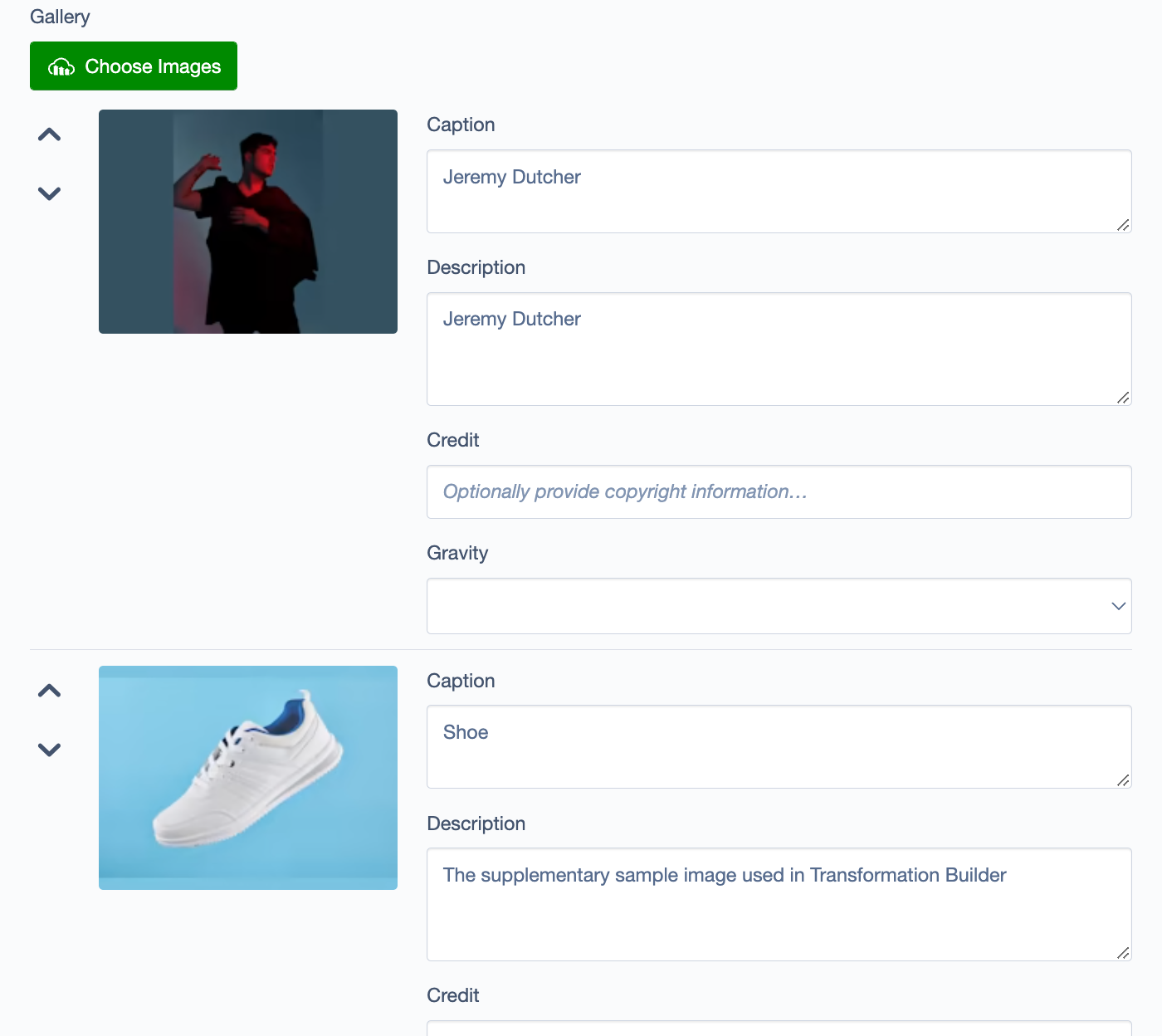The height and width of the screenshot is (1036, 1162).
Task: Click the cloud upload icon in Choose Images
Action: (x=61, y=67)
